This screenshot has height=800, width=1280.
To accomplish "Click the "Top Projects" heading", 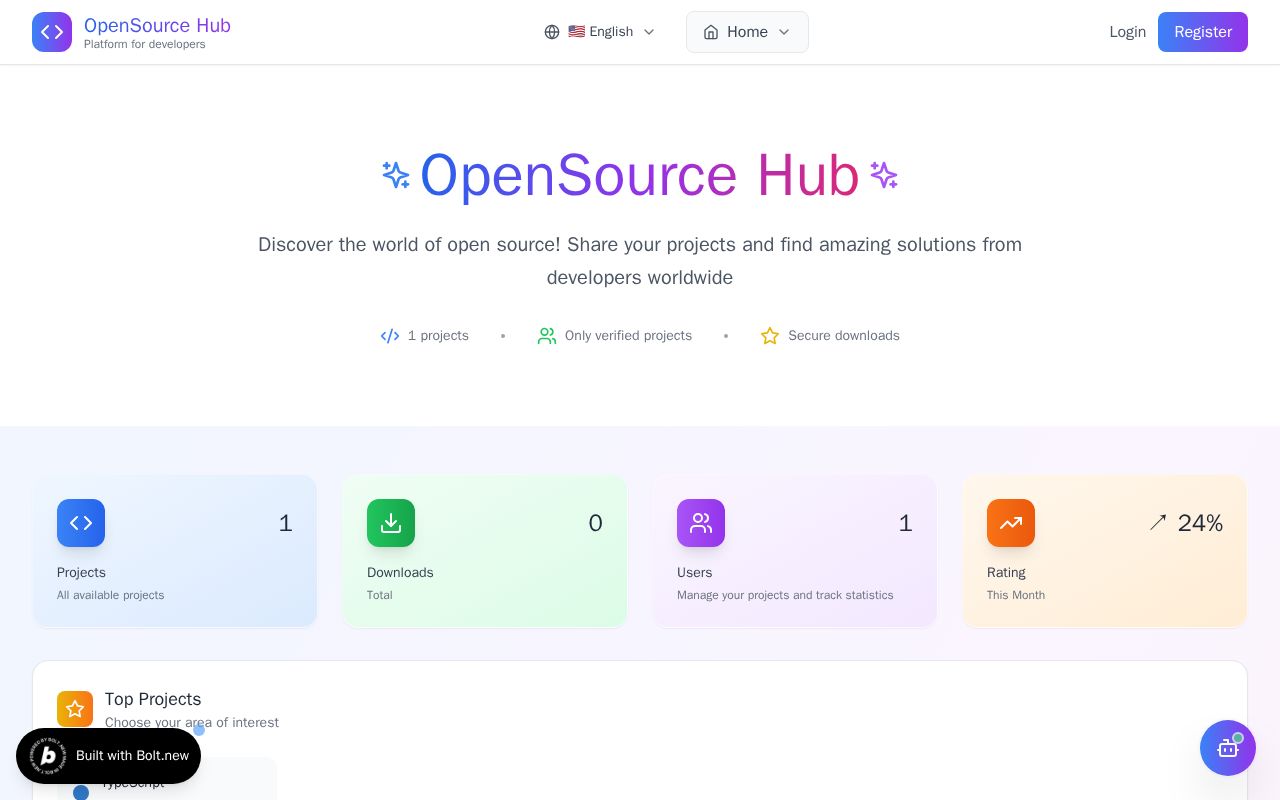I will point(153,699).
